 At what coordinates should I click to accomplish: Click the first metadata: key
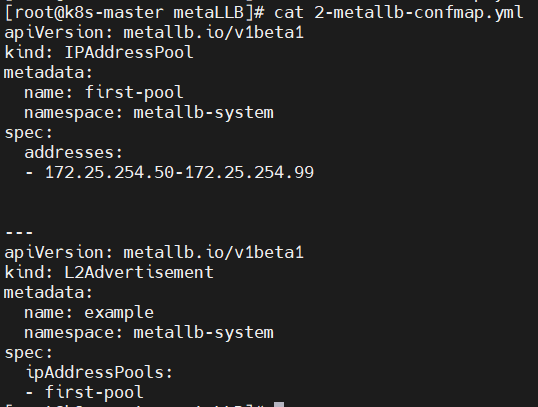pos(48,72)
